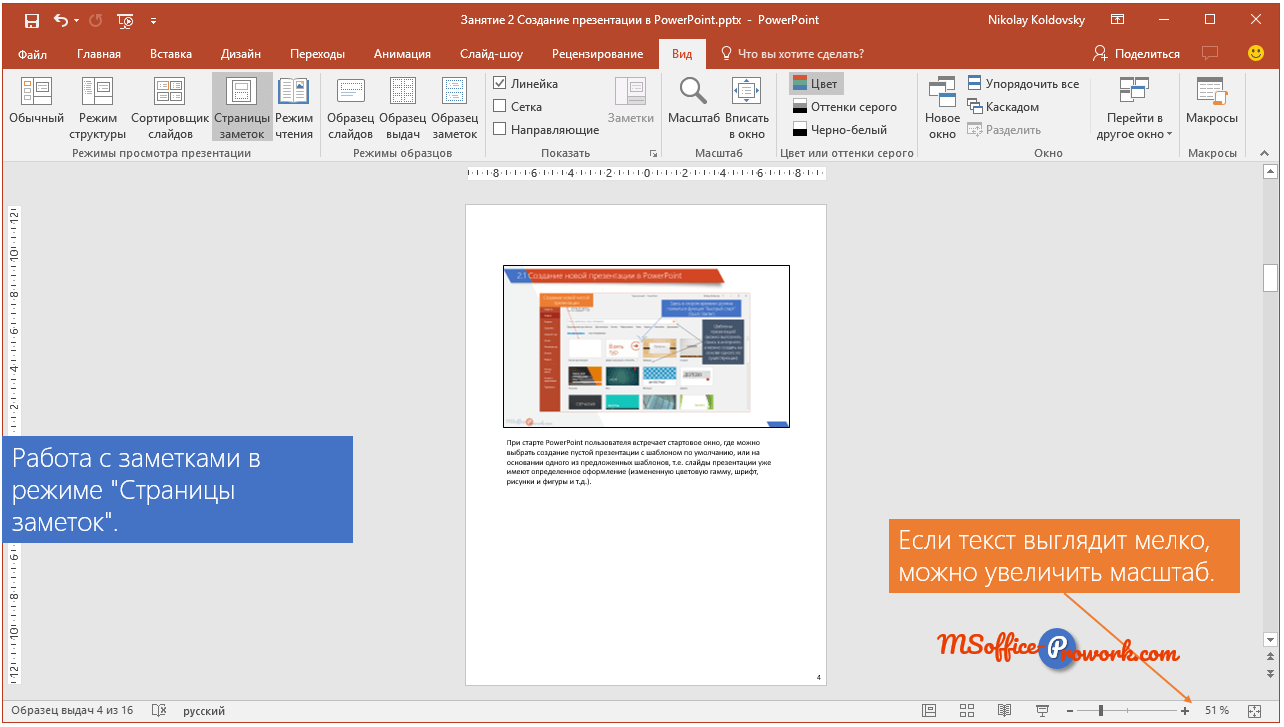
Task: Open quick access toolbar customize arrow
Action: pos(153,20)
